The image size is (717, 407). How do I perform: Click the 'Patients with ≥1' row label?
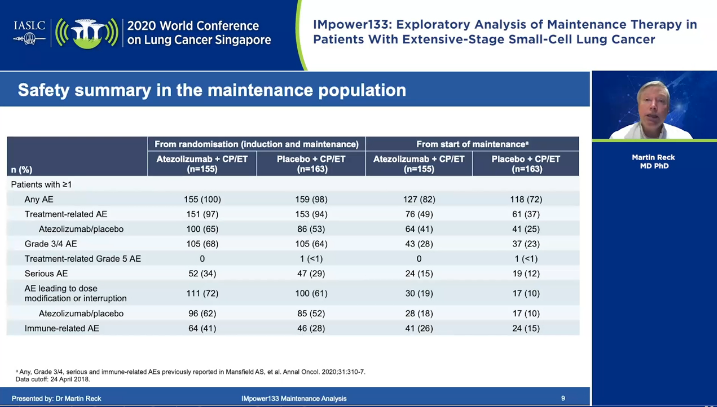(x=42, y=185)
